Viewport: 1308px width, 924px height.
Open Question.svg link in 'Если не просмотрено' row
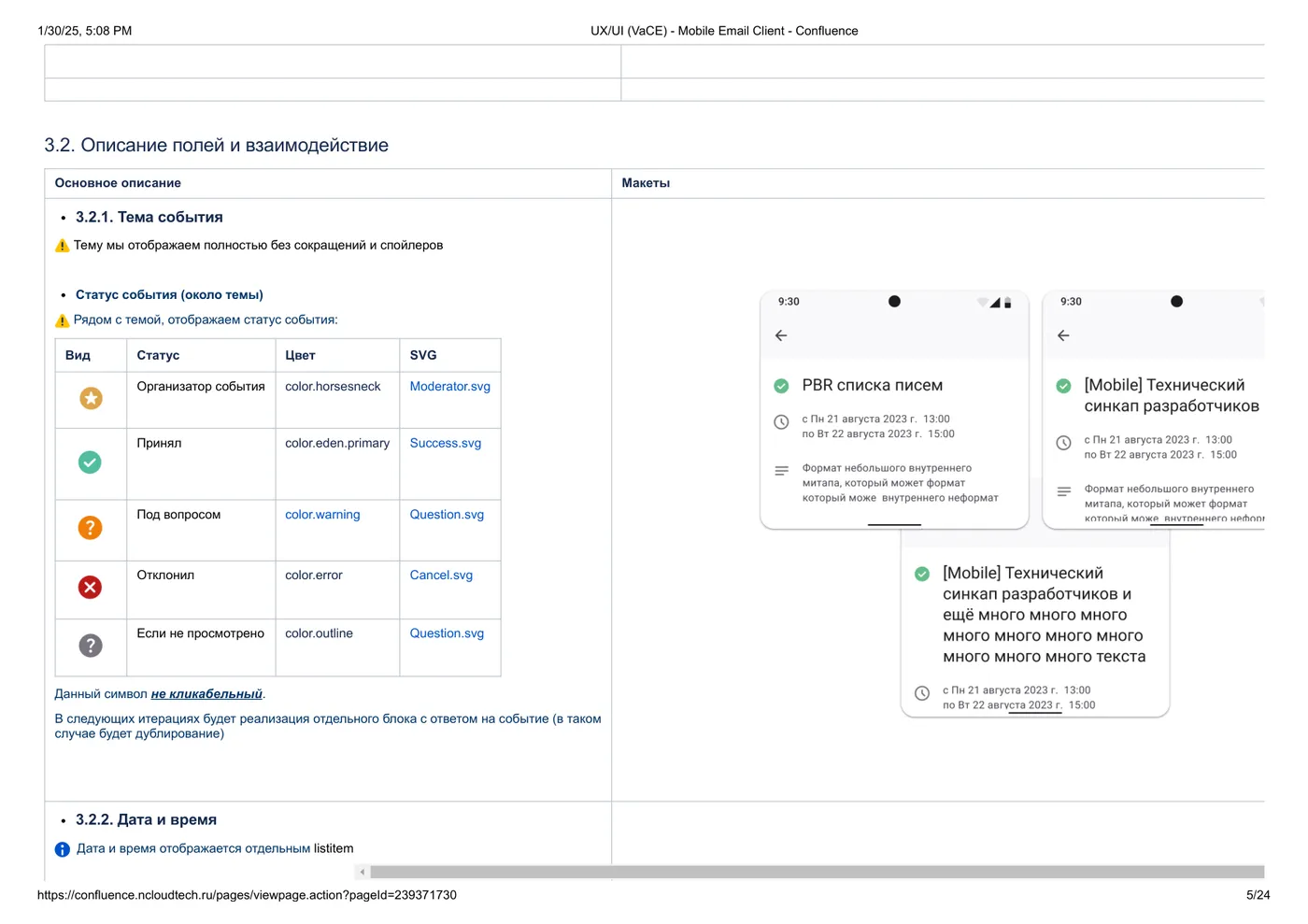[x=447, y=633]
